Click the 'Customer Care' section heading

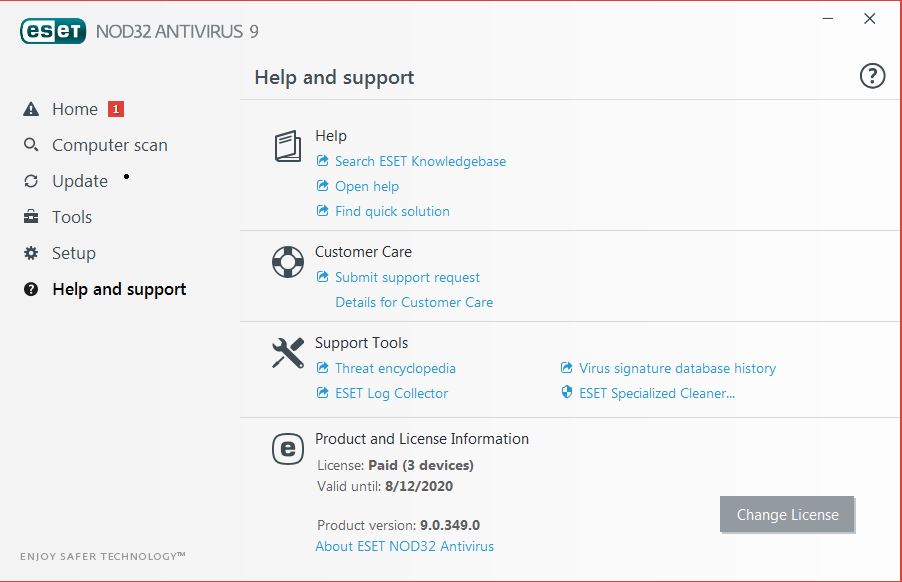[x=364, y=252]
